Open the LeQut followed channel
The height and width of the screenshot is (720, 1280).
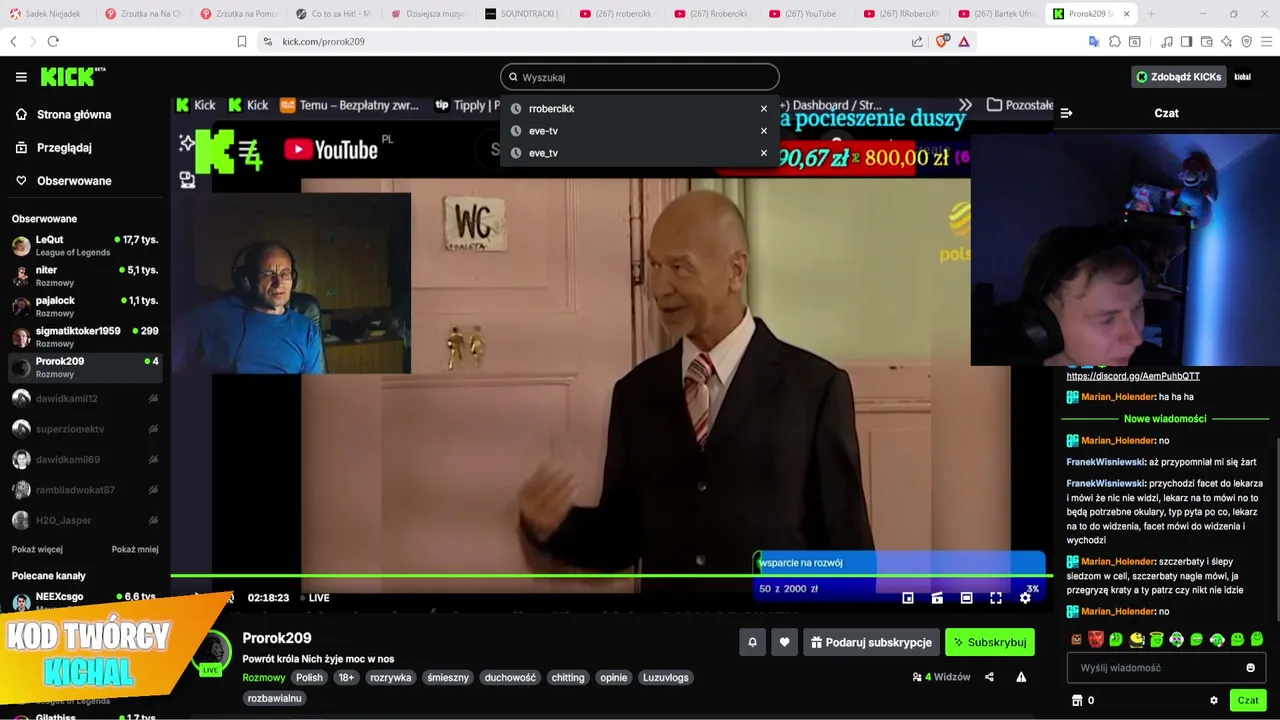click(85, 246)
